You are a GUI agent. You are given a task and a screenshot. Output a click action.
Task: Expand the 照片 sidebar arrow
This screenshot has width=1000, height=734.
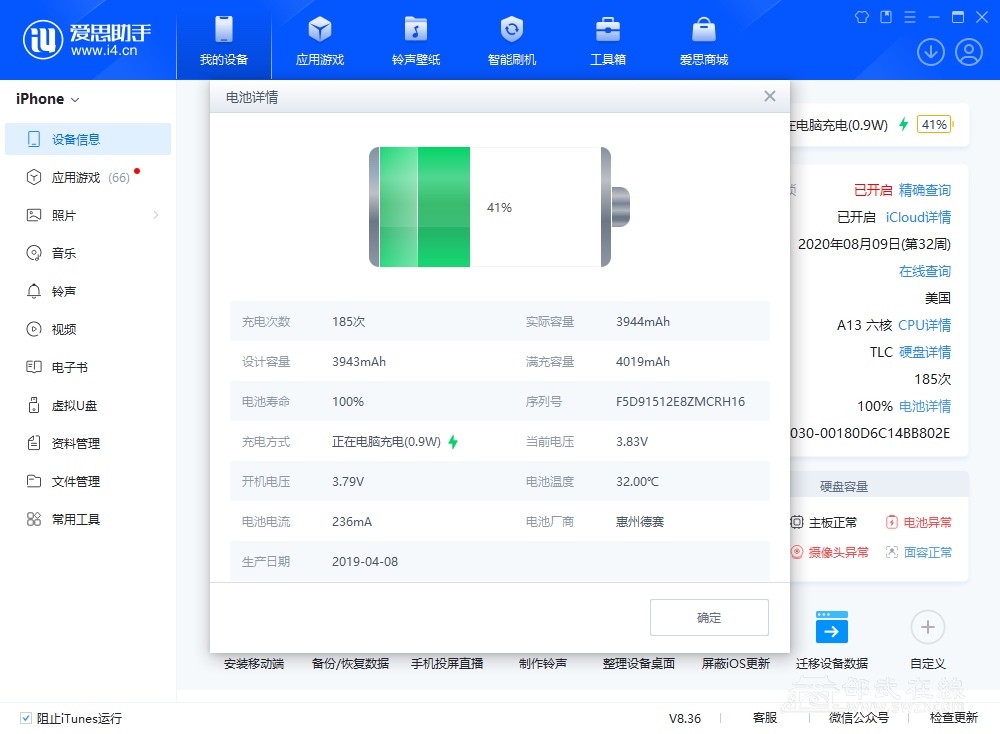(x=156, y=215)
